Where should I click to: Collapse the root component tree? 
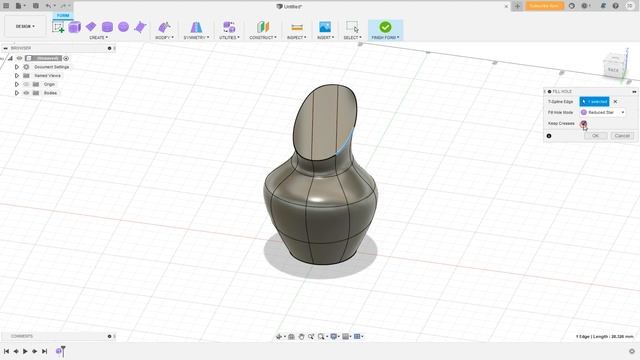click(11, 58)
